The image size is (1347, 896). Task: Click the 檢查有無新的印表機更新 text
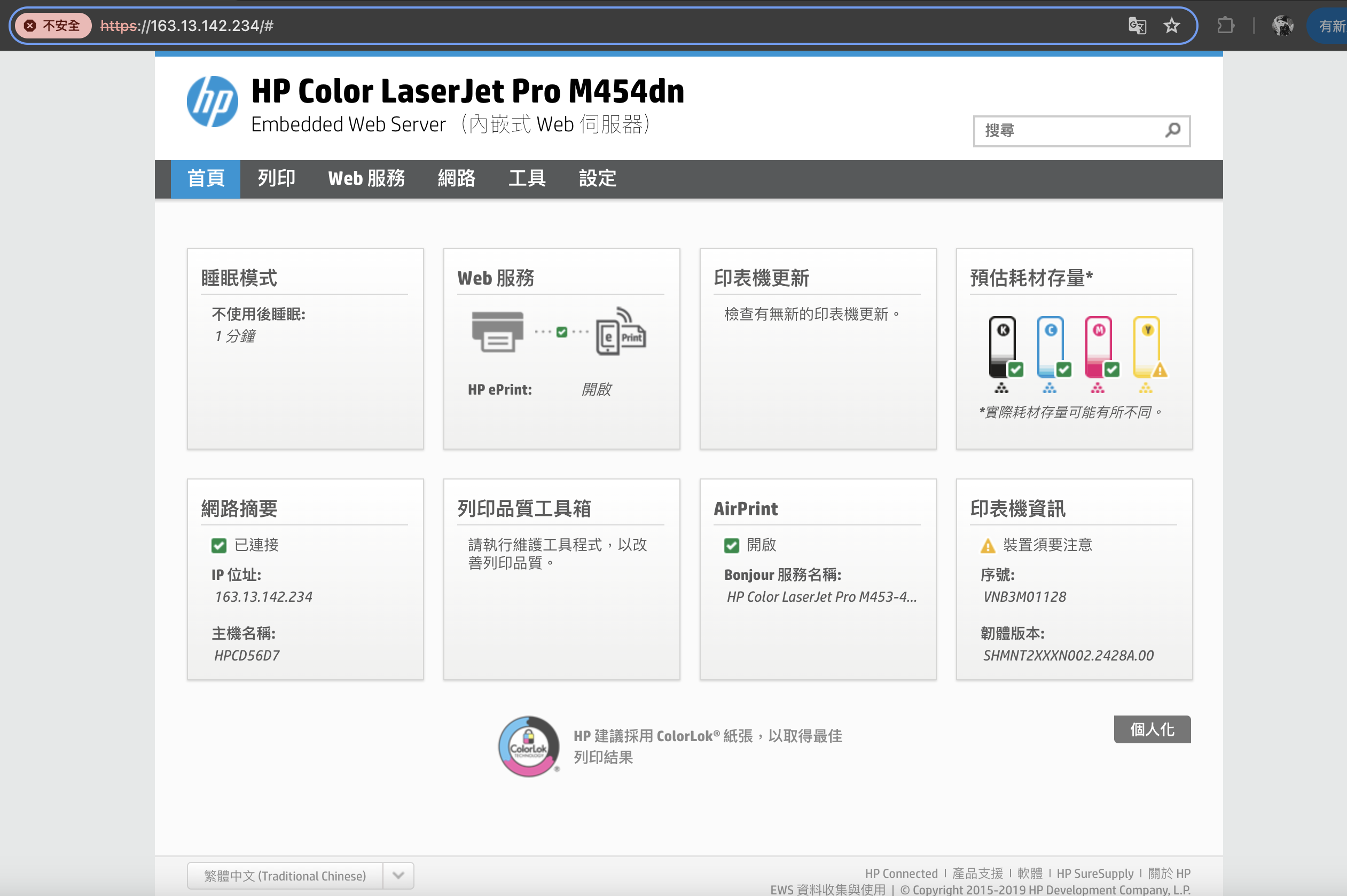812,315
